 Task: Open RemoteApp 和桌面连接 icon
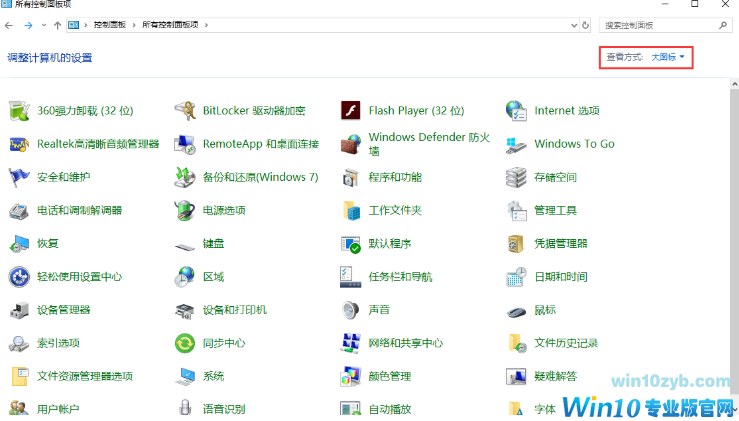pyautogui.click(x=185, y=144)
